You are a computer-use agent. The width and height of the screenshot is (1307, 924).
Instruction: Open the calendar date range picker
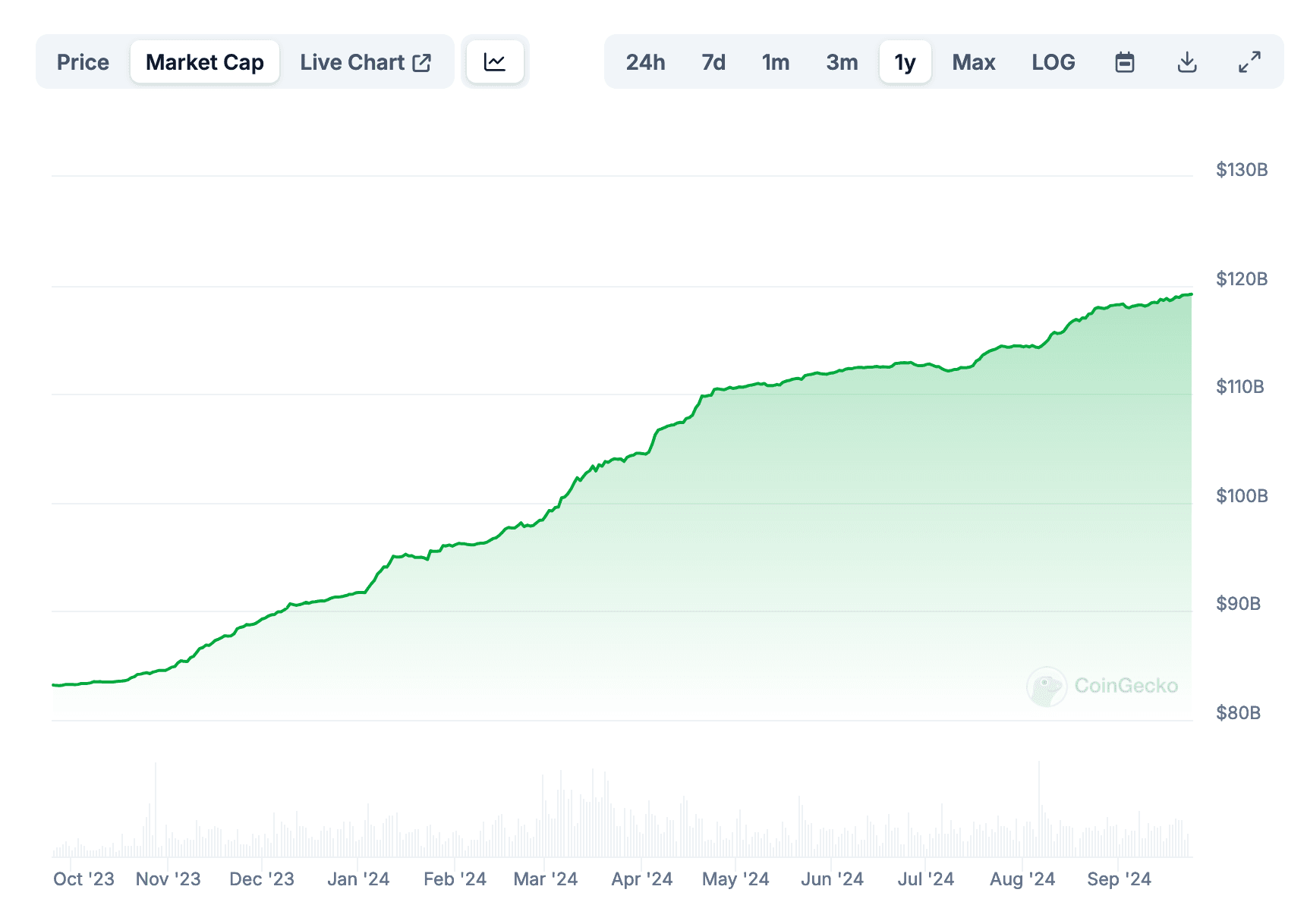[1125, 62]
